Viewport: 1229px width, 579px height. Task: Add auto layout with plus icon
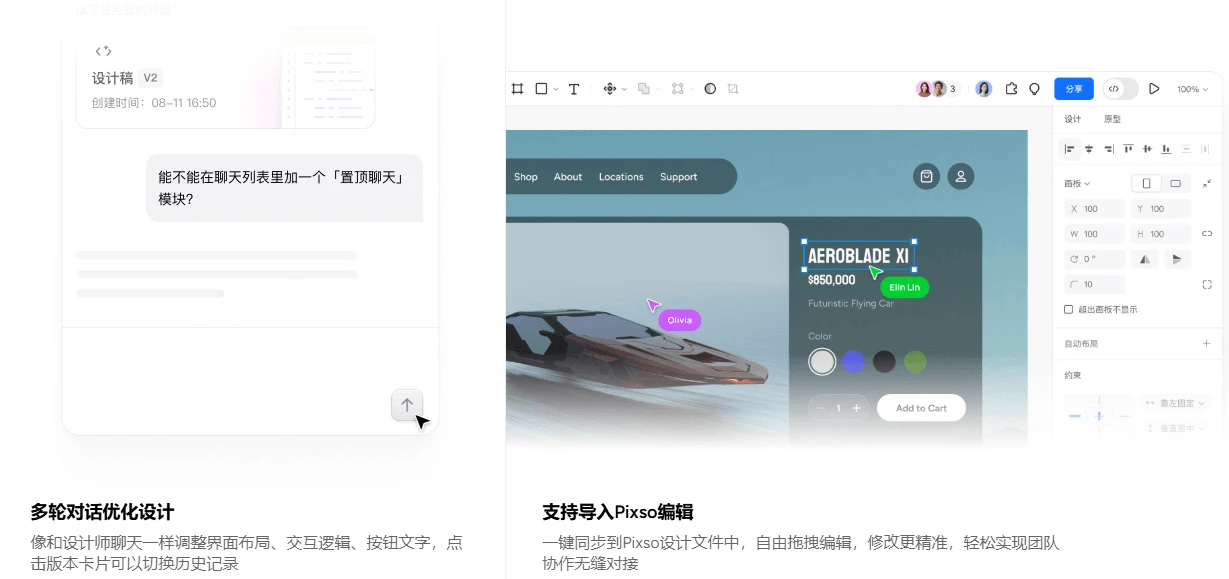[1206, 343]
